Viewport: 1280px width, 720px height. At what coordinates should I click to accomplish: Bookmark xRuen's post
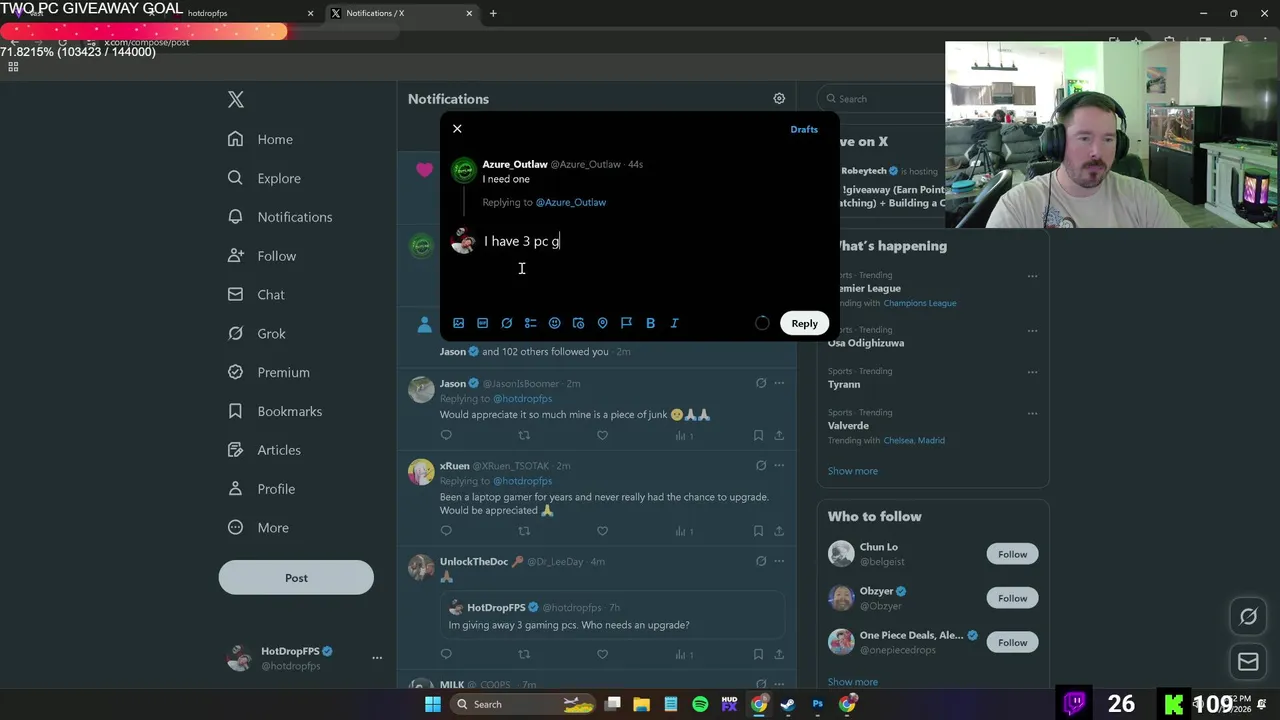[758, 531]
